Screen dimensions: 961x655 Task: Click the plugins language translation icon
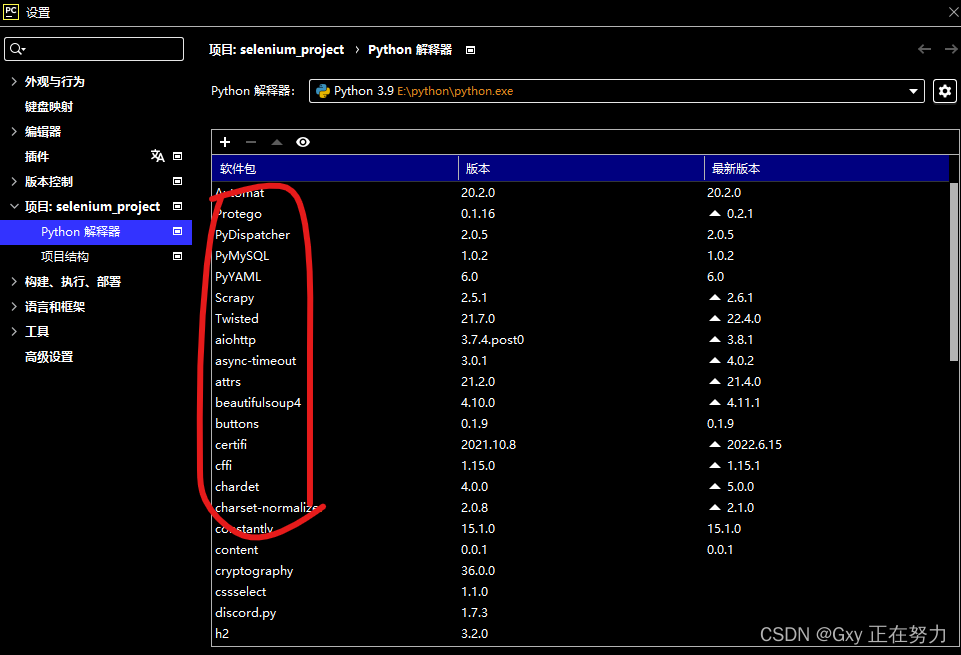[x=158, y=156]
